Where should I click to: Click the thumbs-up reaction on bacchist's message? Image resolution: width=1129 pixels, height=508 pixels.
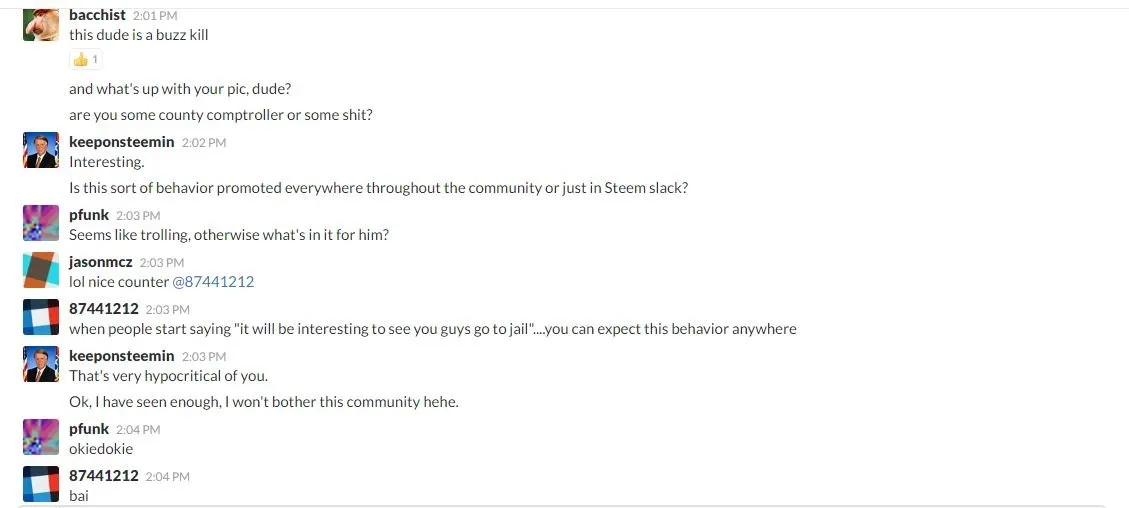click(85, 60)
